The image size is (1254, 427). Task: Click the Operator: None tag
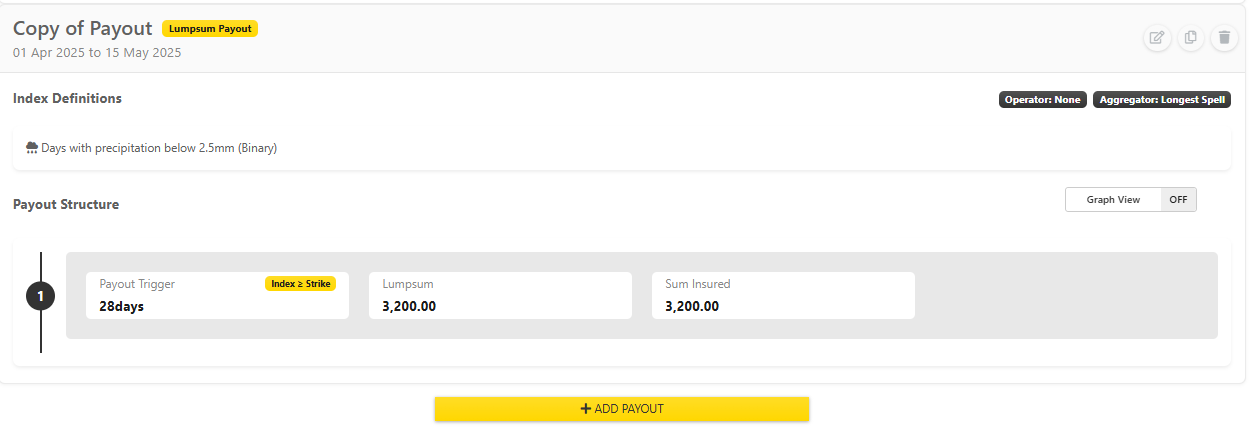pos(1042,100)
